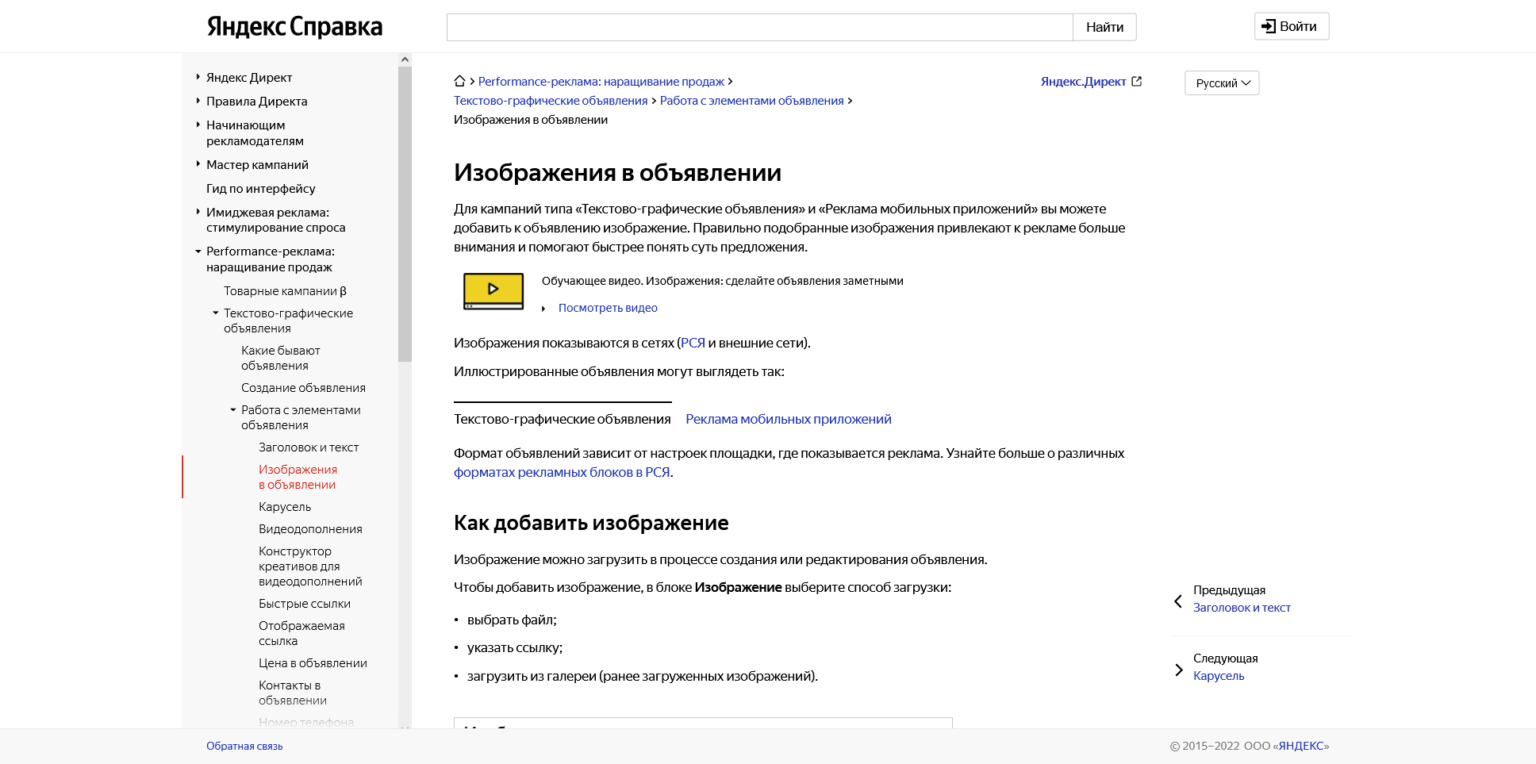1536x764 pixels.
Task: Expand the Правила Директа sidebar section
Action: [198, 101]
